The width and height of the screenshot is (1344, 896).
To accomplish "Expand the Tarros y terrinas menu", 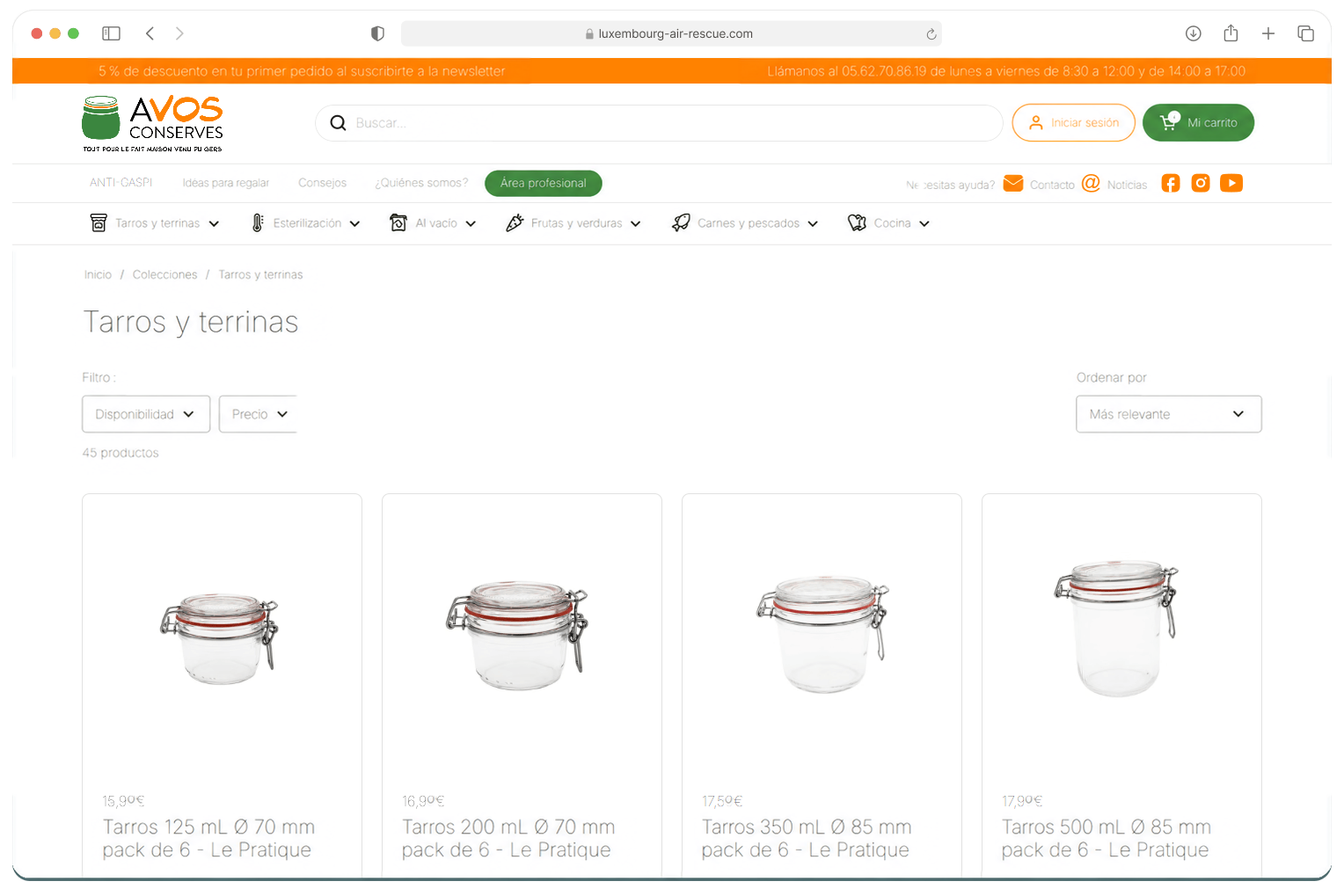I will (155, 223).
